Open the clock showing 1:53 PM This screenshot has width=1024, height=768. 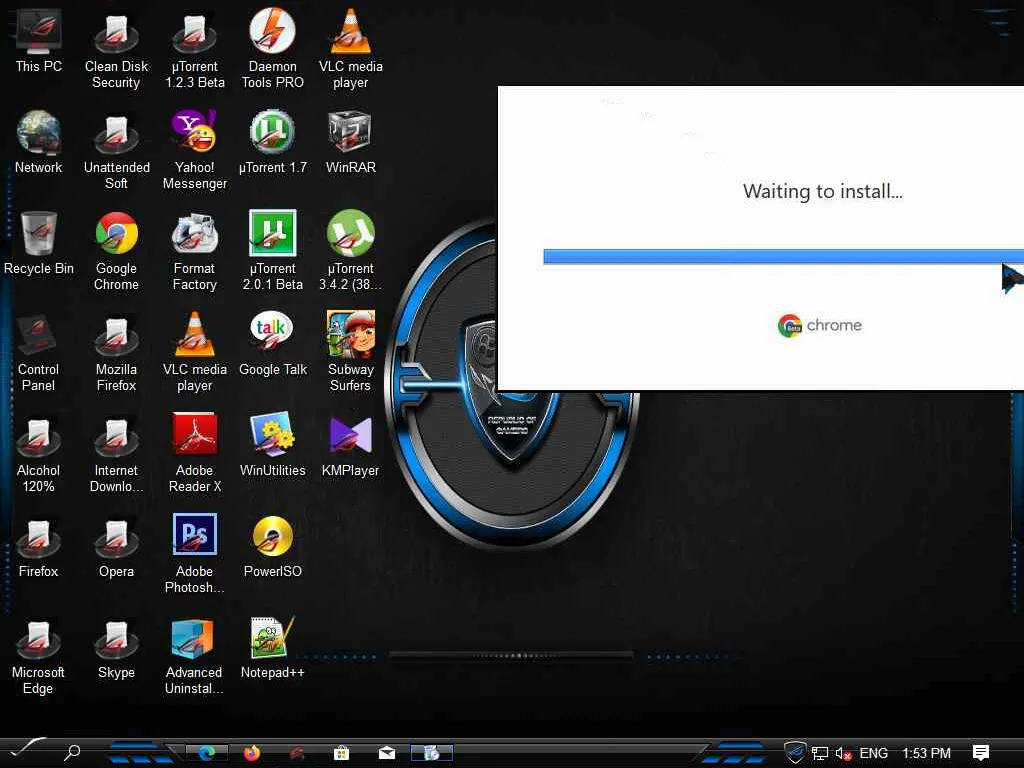tap(926, 753)
